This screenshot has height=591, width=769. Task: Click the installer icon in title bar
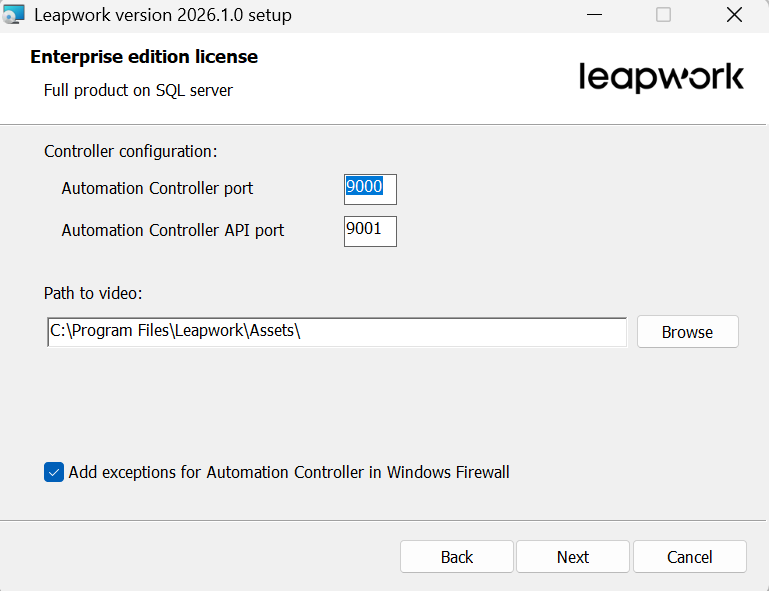click(13, 14)
